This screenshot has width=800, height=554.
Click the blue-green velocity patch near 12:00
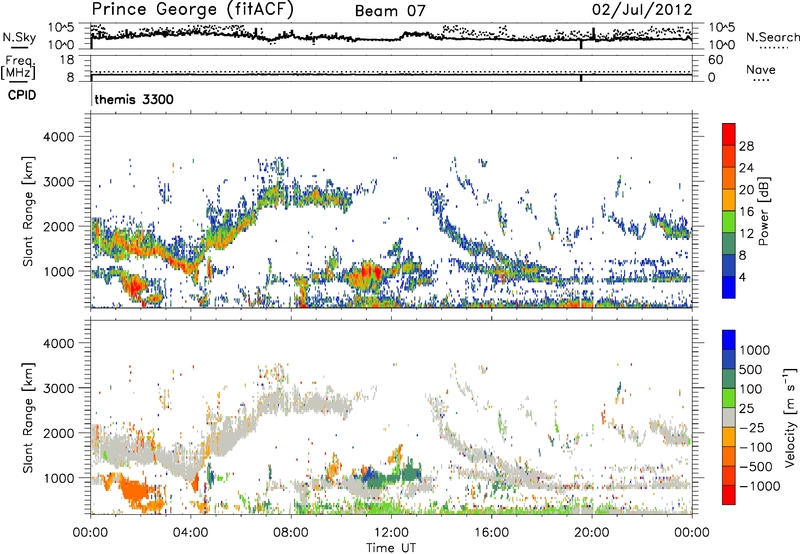coord(390,475)
